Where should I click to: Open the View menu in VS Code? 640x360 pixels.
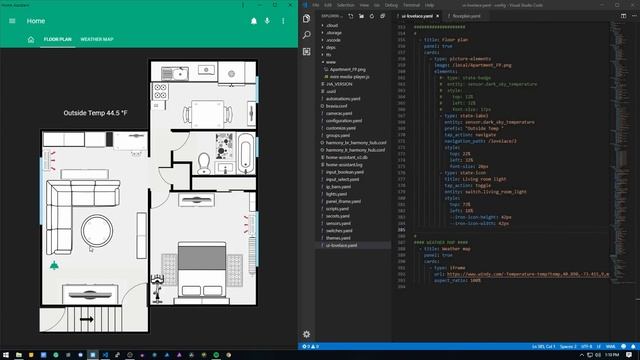coord(364,5)
